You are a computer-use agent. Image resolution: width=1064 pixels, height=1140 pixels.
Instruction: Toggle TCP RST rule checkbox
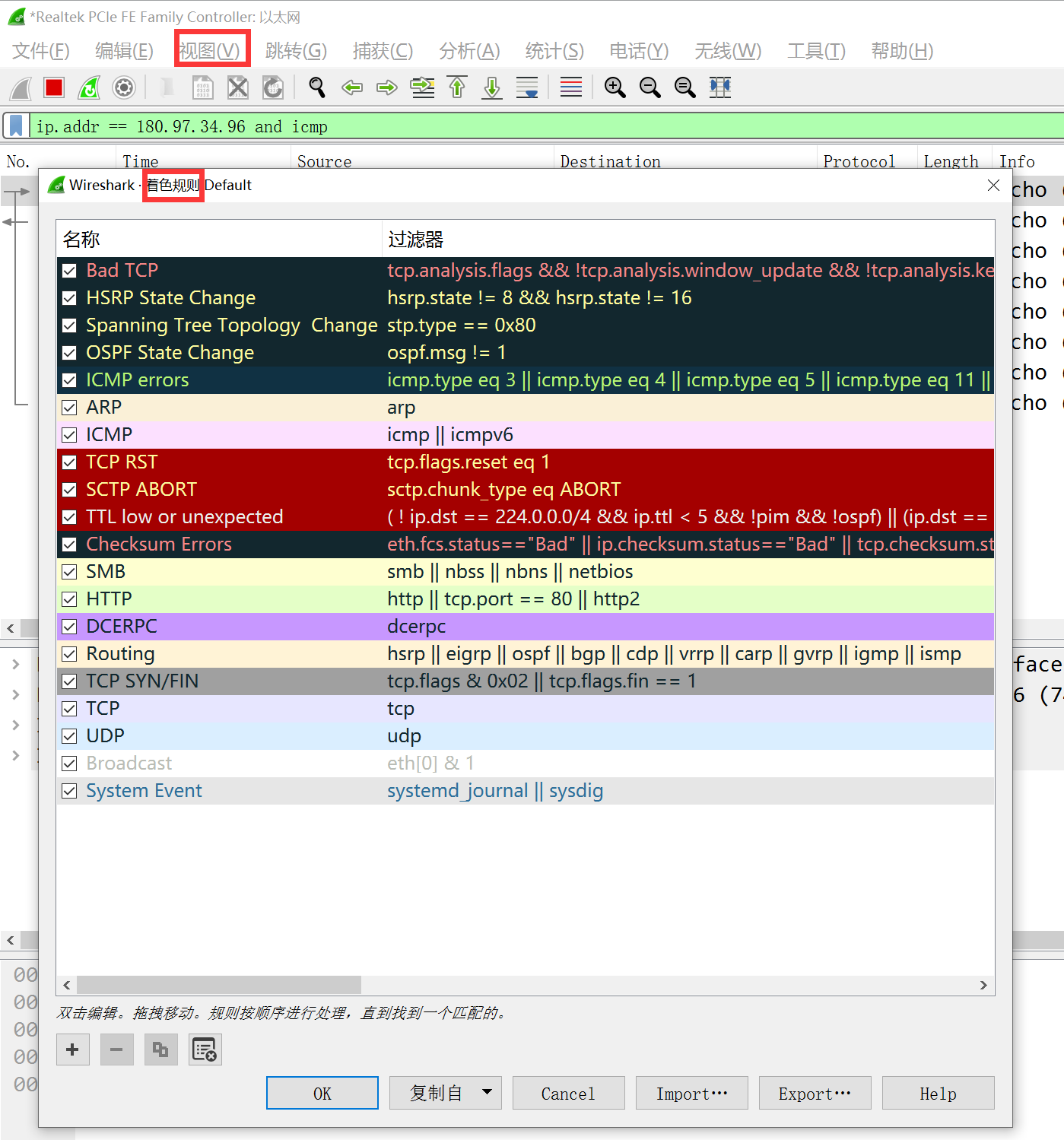(x=69, y=462)
